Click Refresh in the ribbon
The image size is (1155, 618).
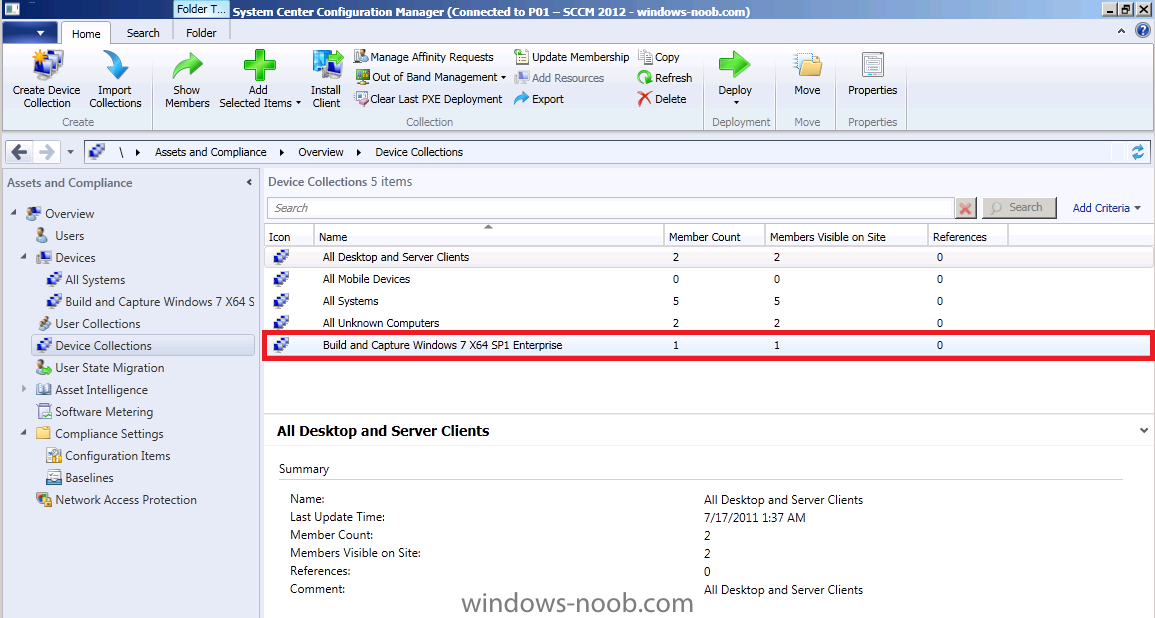664,77
